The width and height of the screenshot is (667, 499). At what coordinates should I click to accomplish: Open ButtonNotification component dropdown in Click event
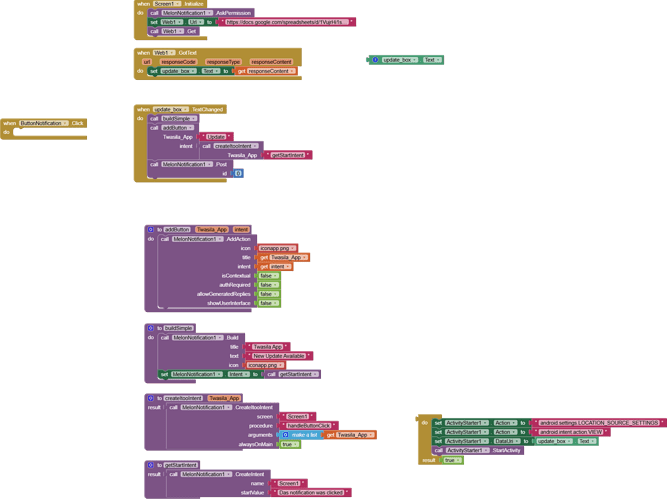coord(66,123)
